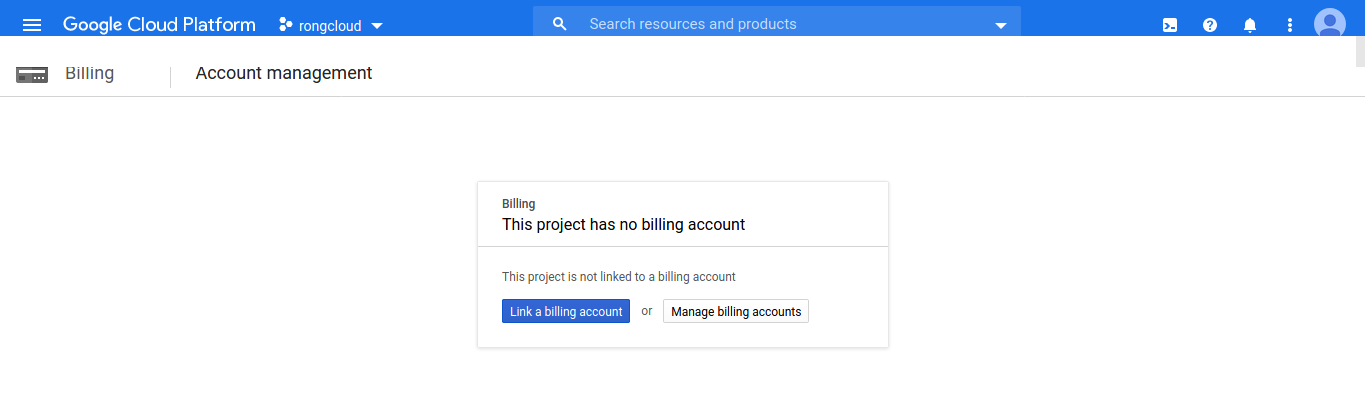This screenshot has width=1365, height=412.
Task: Click 'This project has no billing account' heading
Action: pos(624,225)
